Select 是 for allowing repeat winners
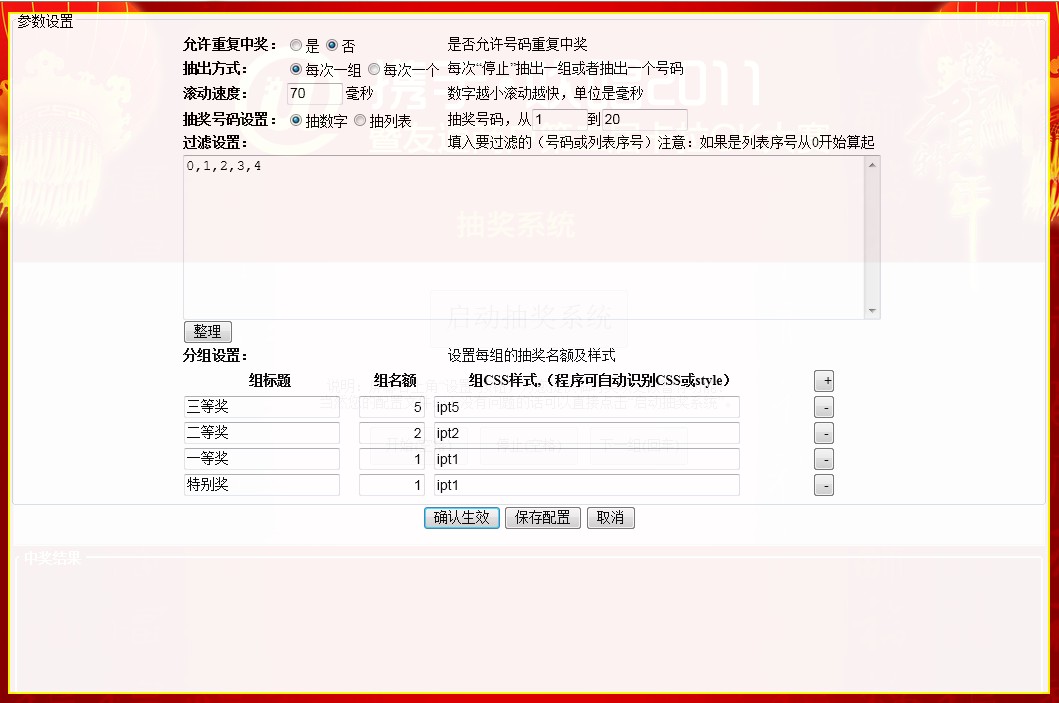 [x=296, y=45]
